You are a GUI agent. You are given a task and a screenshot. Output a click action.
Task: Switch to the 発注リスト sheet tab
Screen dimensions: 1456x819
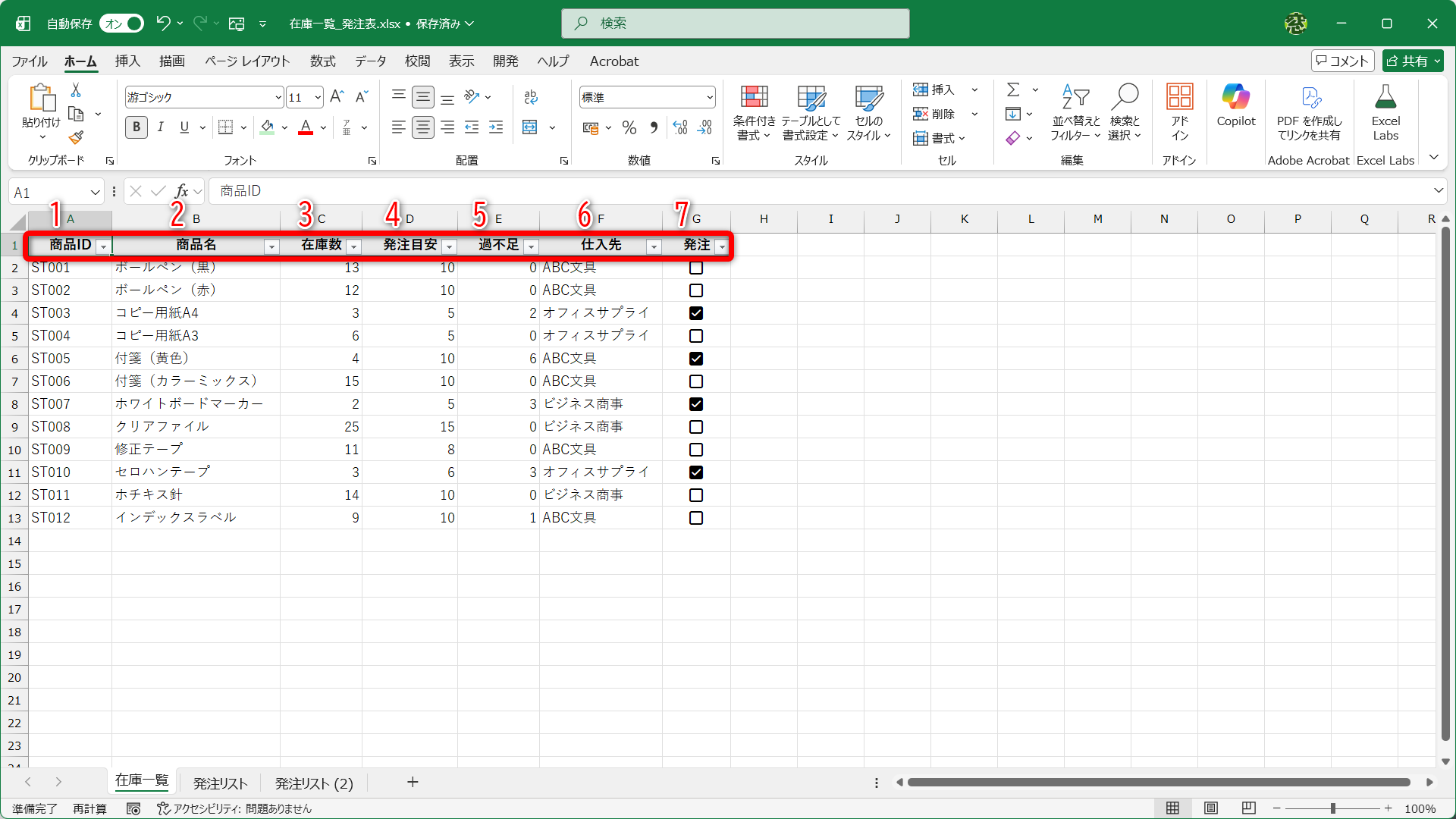220,783
